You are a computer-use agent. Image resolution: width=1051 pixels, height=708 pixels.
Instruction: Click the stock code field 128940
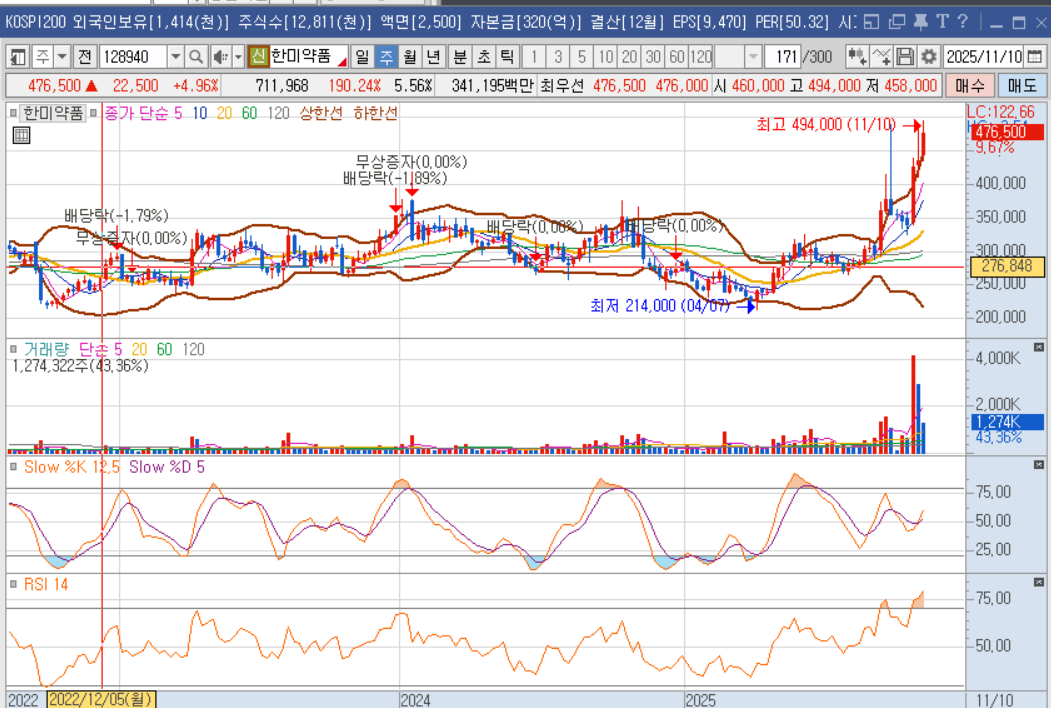point(133,57)
